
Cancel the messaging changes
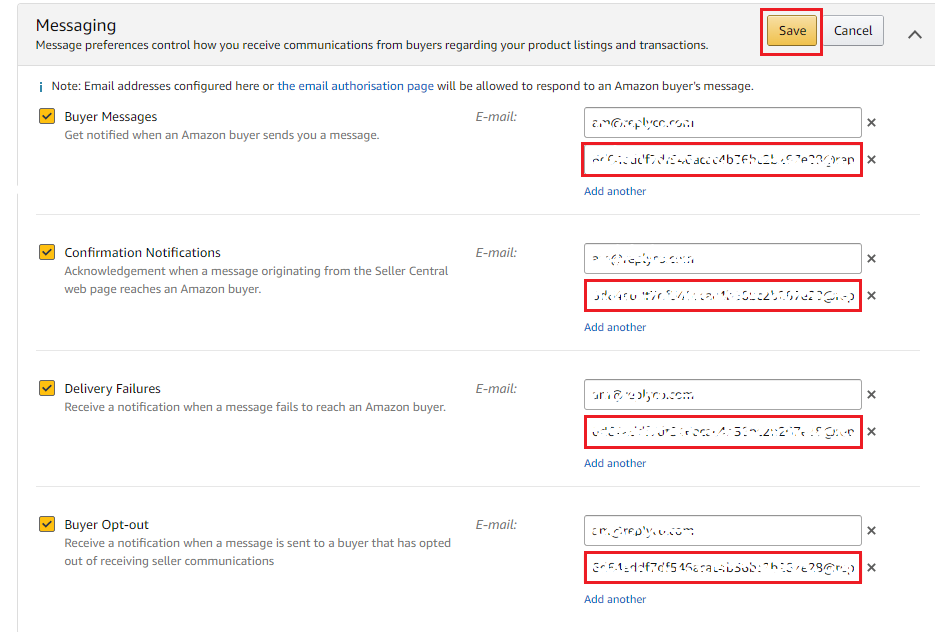click(x=853, y=31)
